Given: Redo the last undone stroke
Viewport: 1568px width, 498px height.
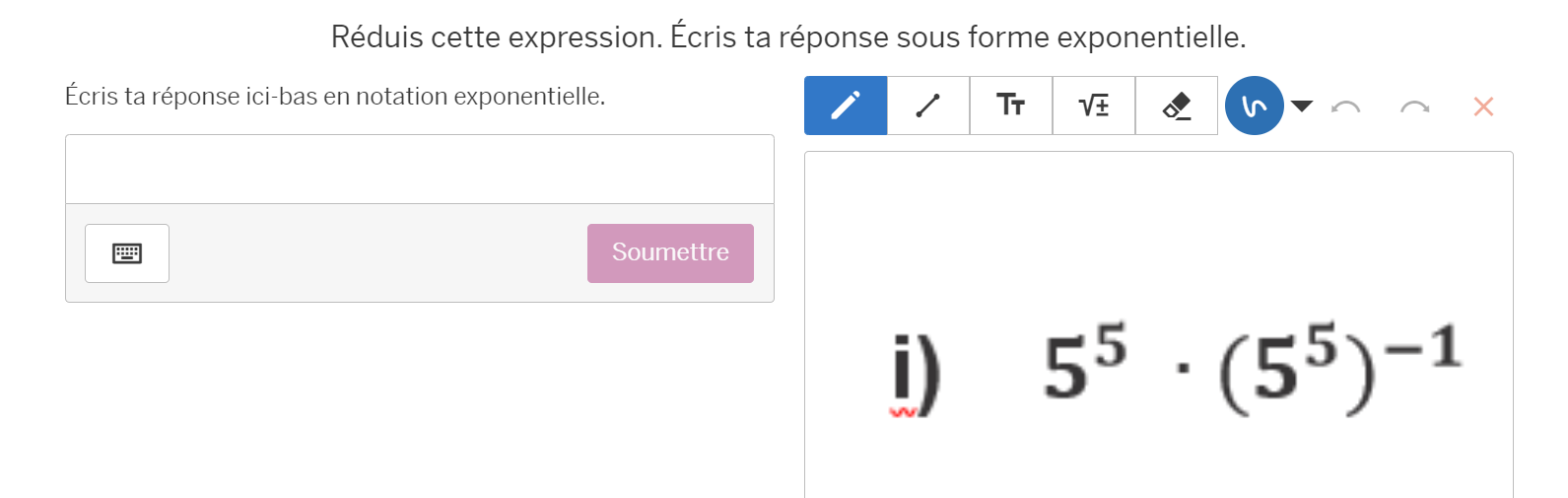Looking at the screenshot, I should point(1414,107).
